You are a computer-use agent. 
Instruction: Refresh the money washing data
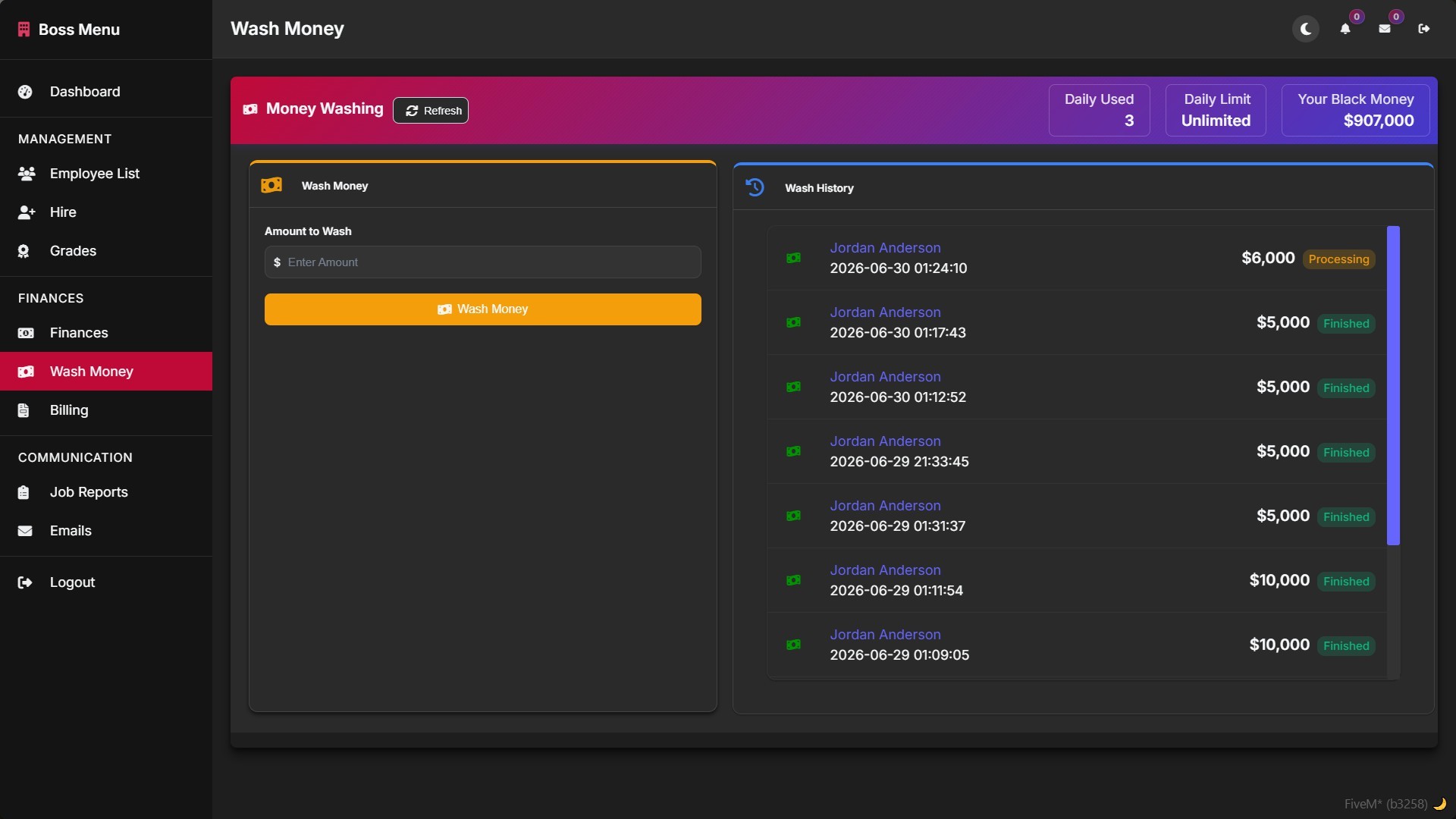point(431,111)
